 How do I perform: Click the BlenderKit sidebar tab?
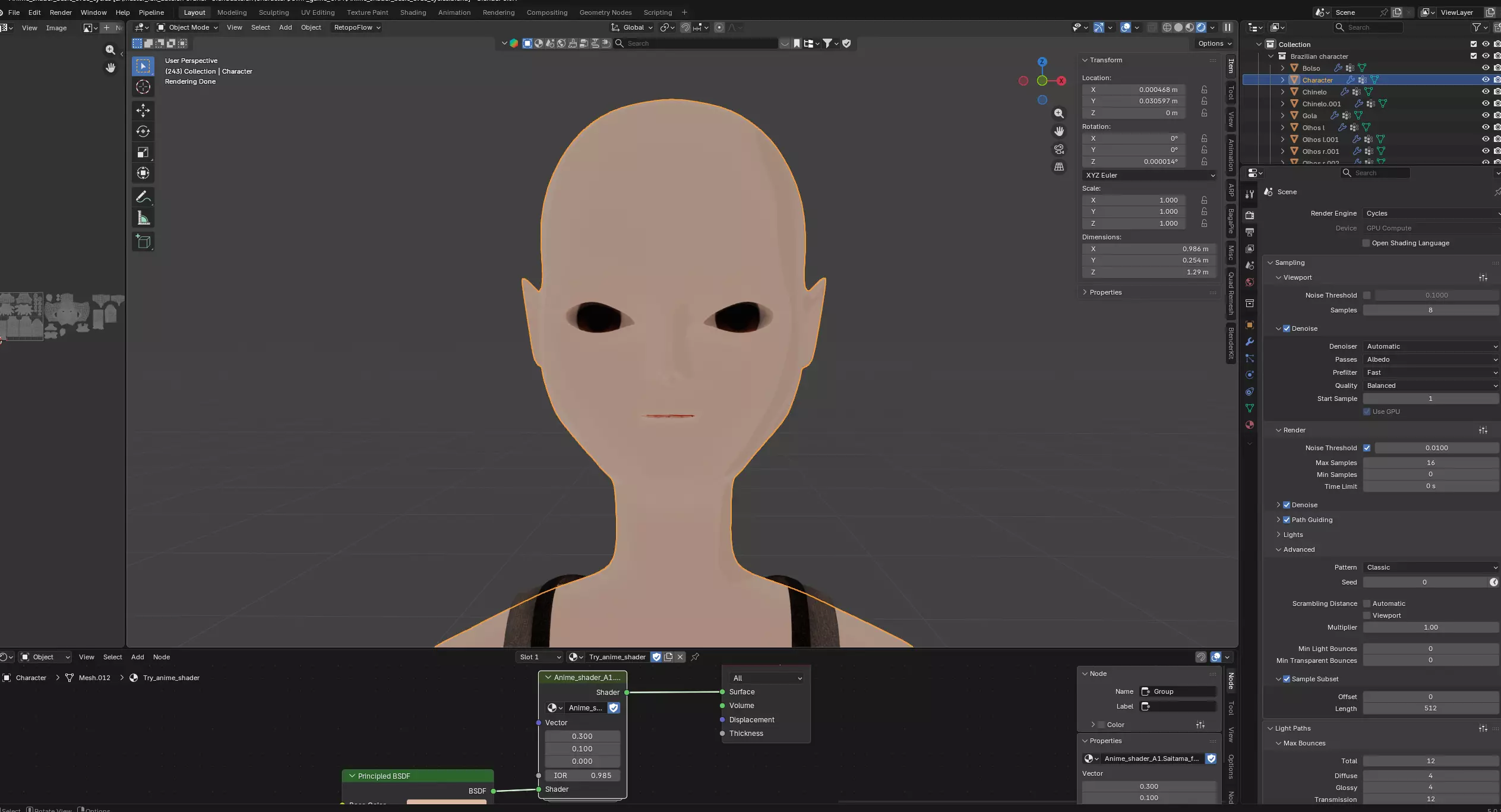click(1231, 343)
